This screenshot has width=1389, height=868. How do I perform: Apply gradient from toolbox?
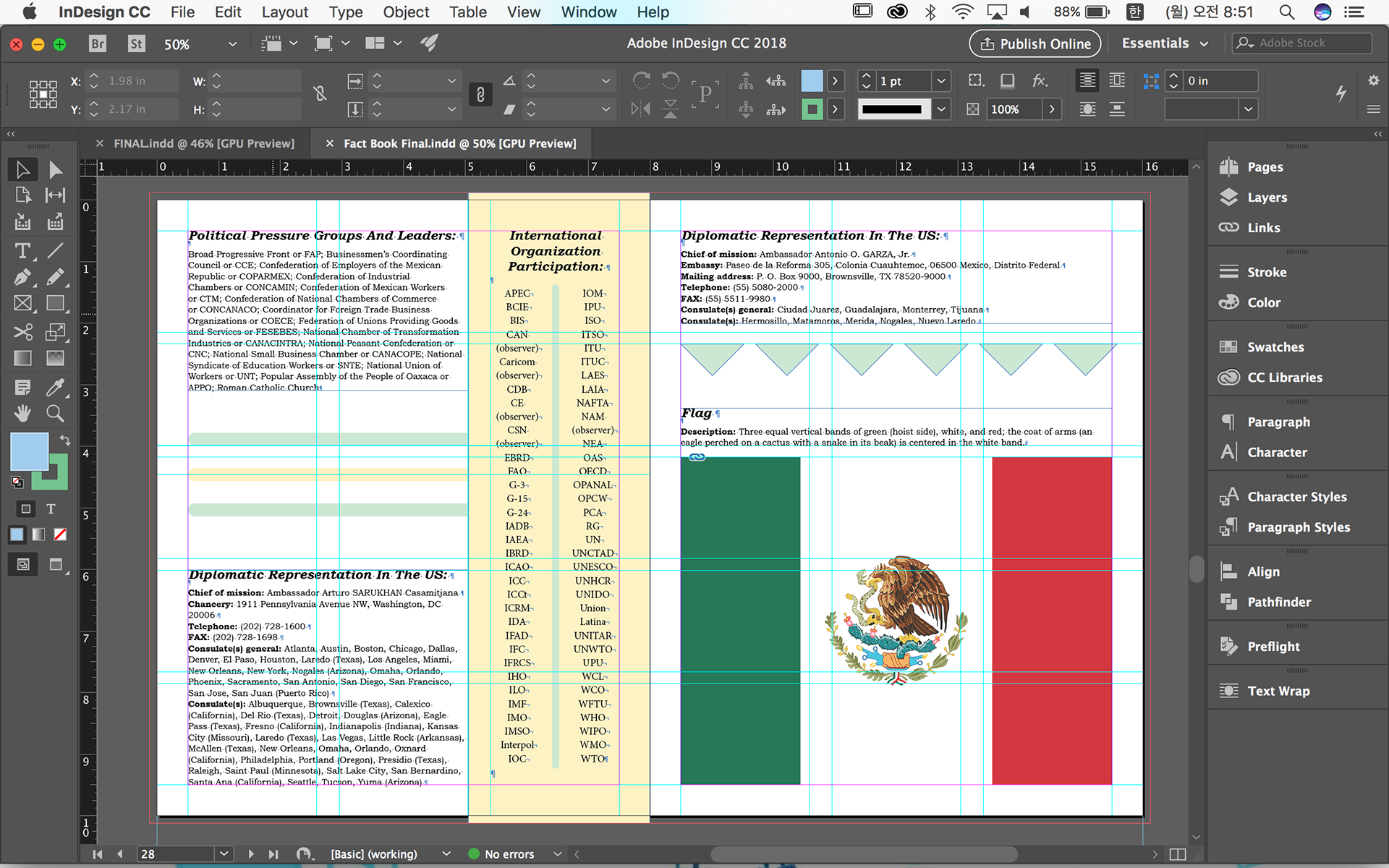38,535
